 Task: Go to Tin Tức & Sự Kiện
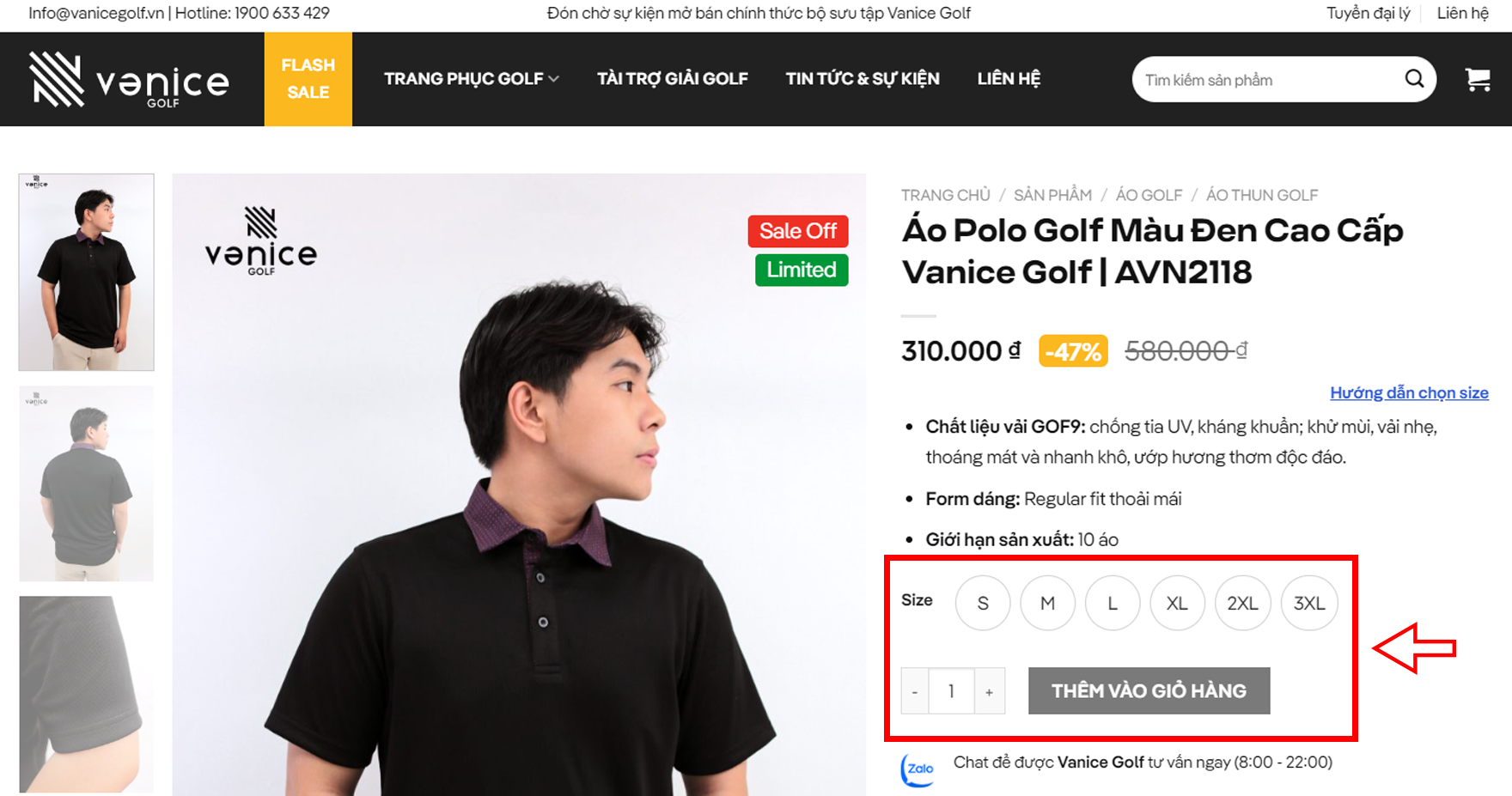[862, 79]
